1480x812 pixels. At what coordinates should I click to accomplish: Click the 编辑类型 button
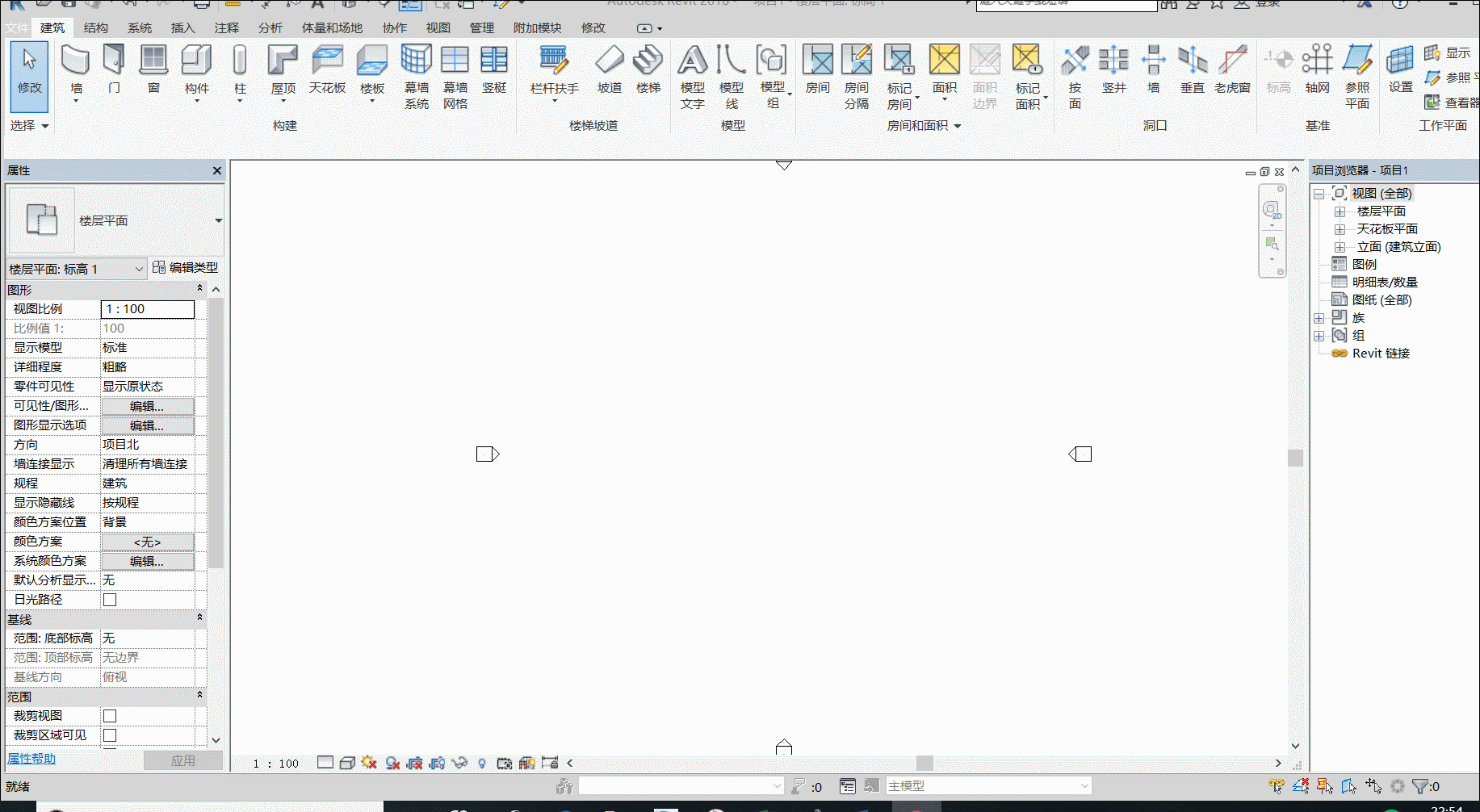pos(186,268)
